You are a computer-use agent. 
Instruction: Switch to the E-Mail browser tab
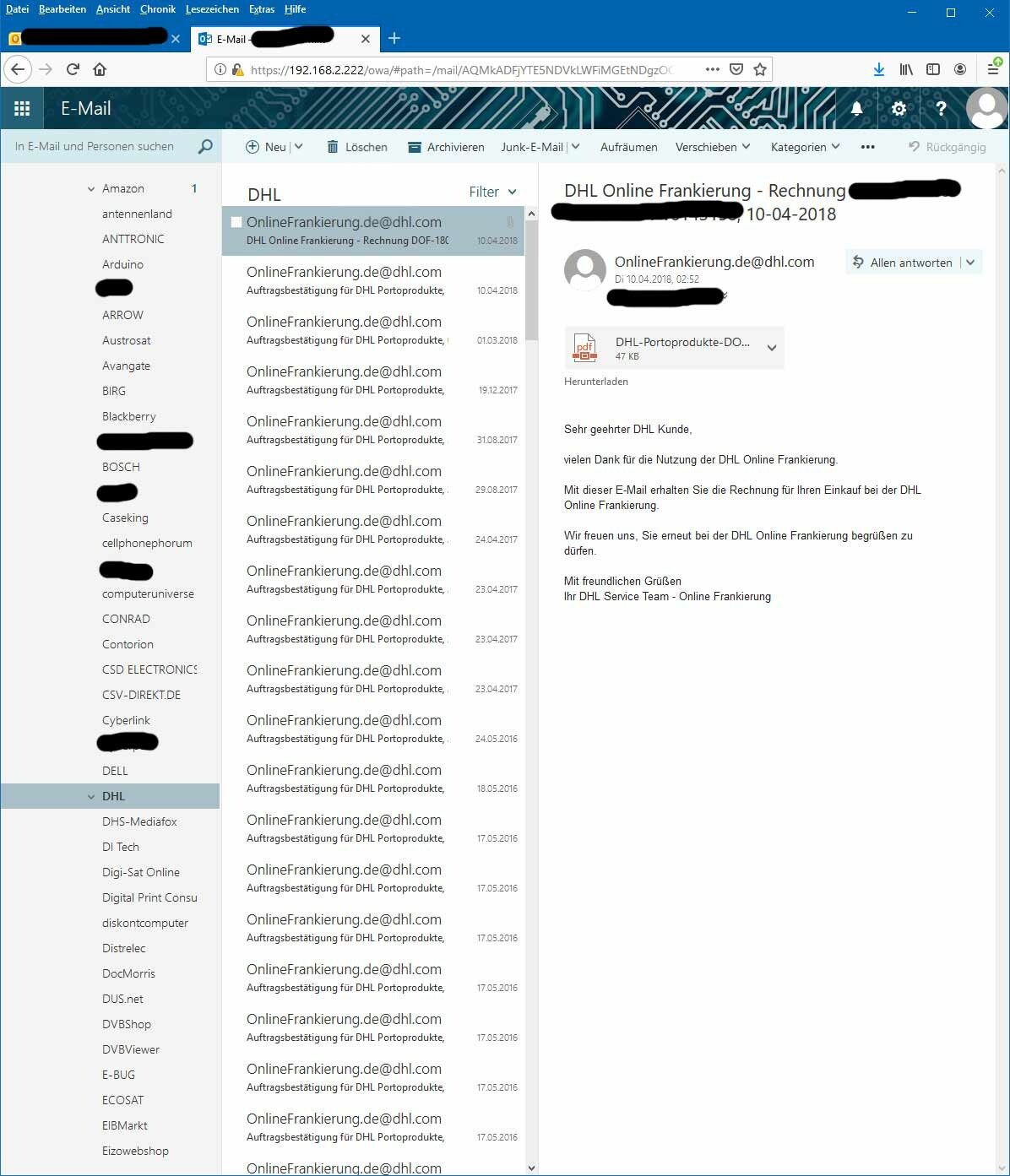(x=285, y=39)
